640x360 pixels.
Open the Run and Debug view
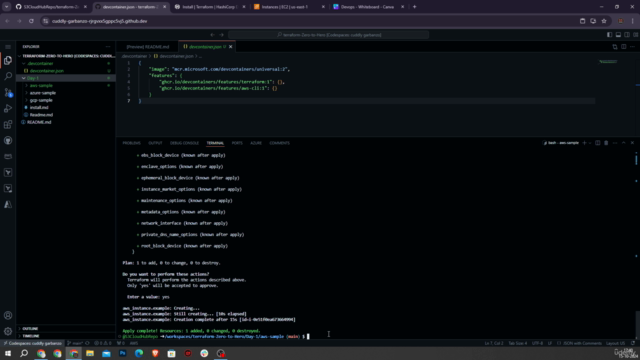tap(8, 109)
